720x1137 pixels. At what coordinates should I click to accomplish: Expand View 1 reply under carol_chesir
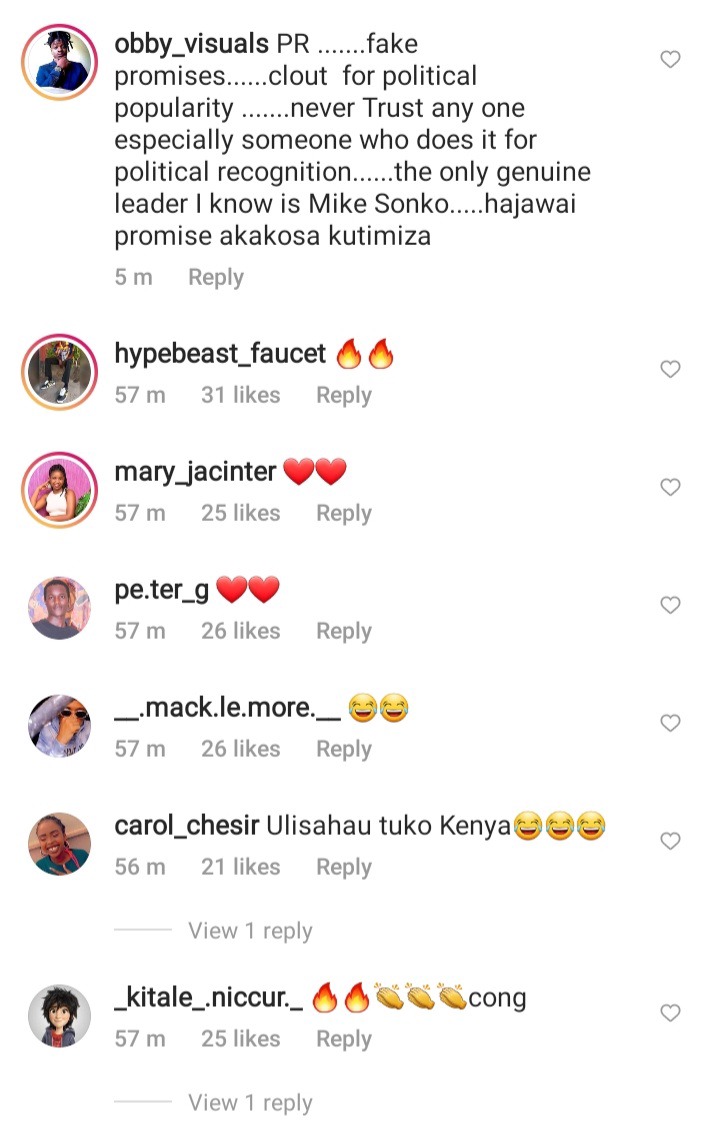tap(250, 930)
